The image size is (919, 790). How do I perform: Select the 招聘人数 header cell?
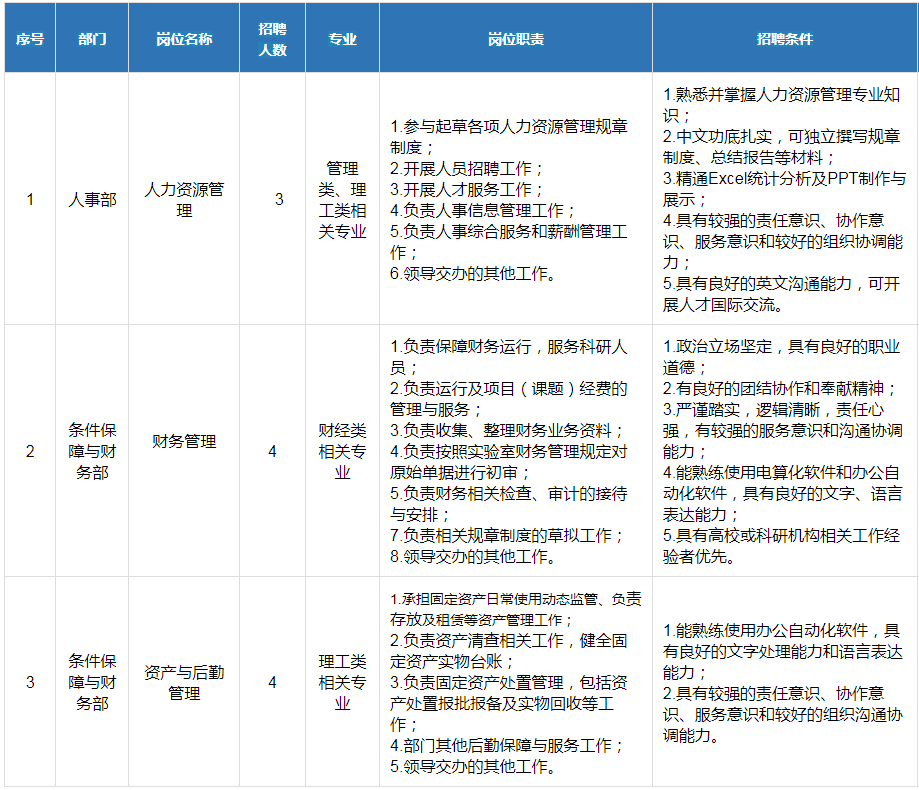pos(273,39)
